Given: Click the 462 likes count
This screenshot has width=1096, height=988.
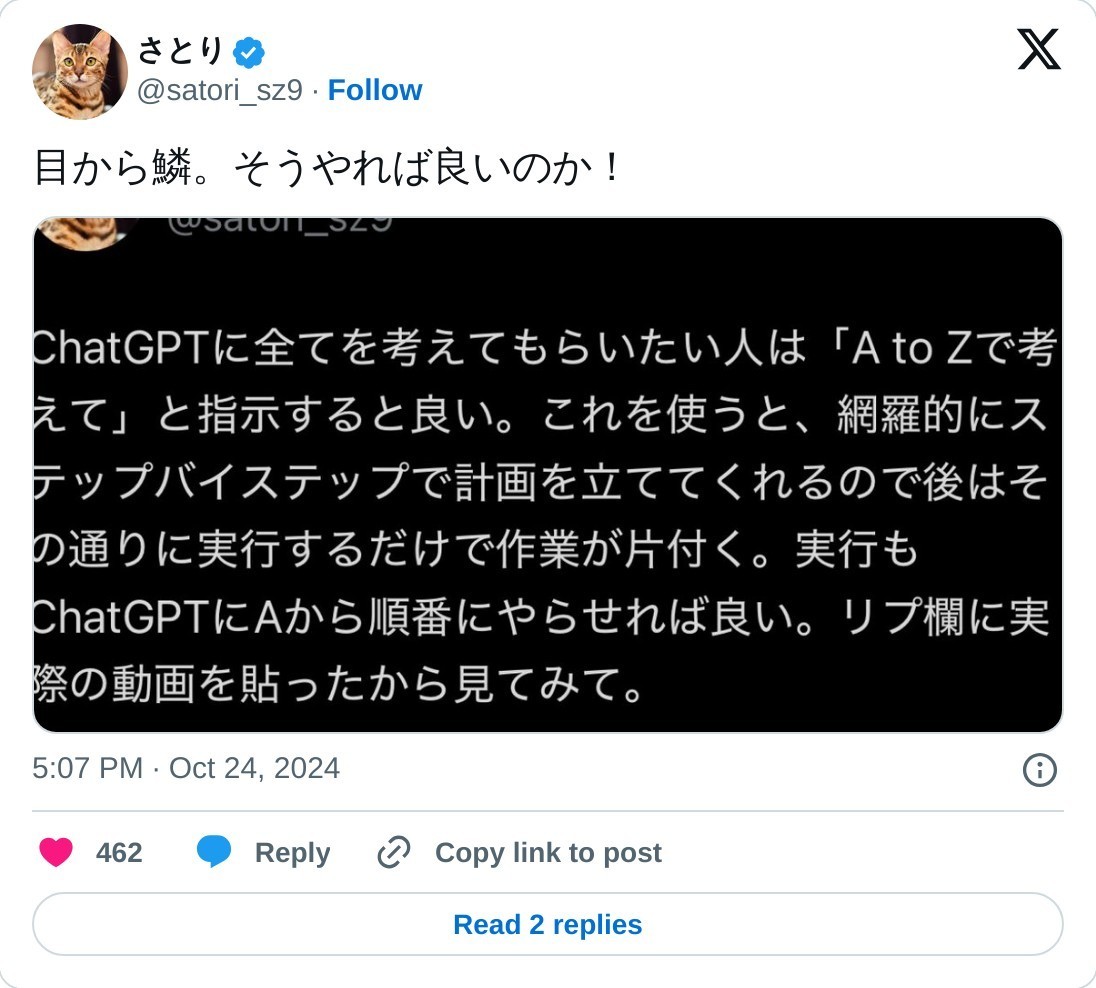Looking at the screenshot, I should pos(119,853).
